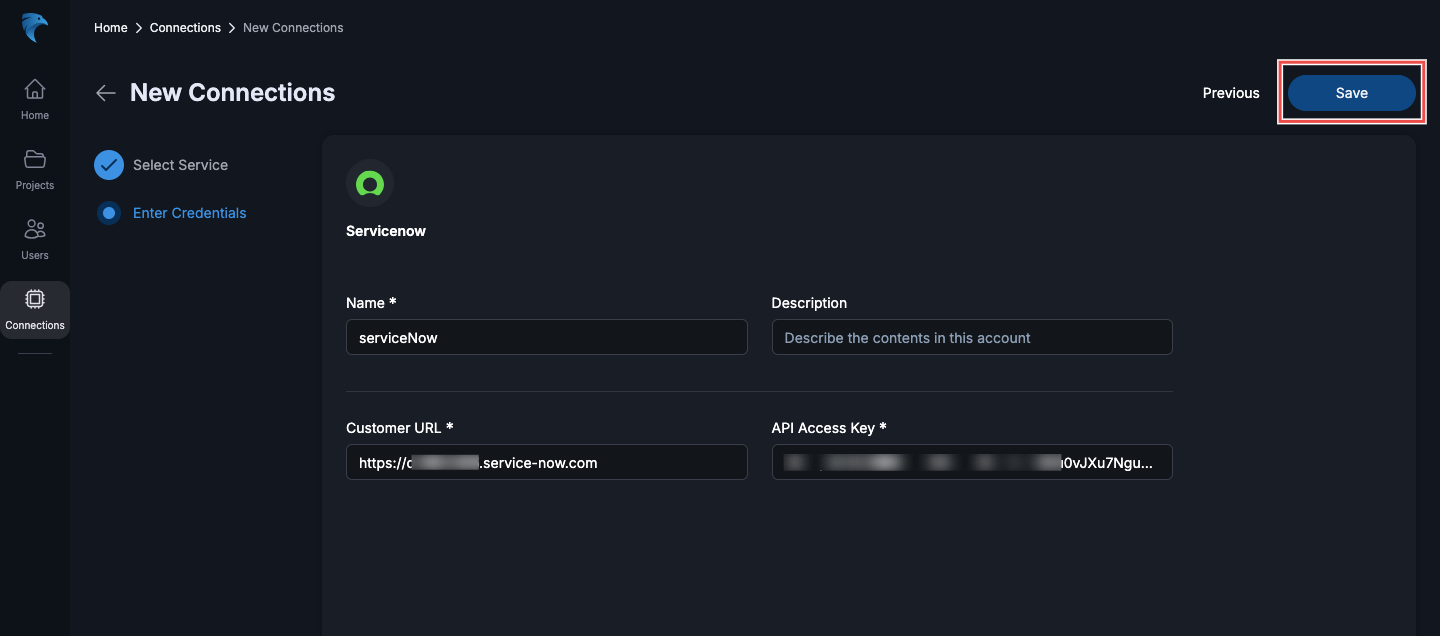Viewport: 1440px width, 636px height.
Task: Click Home in the breadcrumb trail
Action: coord(110,27)
